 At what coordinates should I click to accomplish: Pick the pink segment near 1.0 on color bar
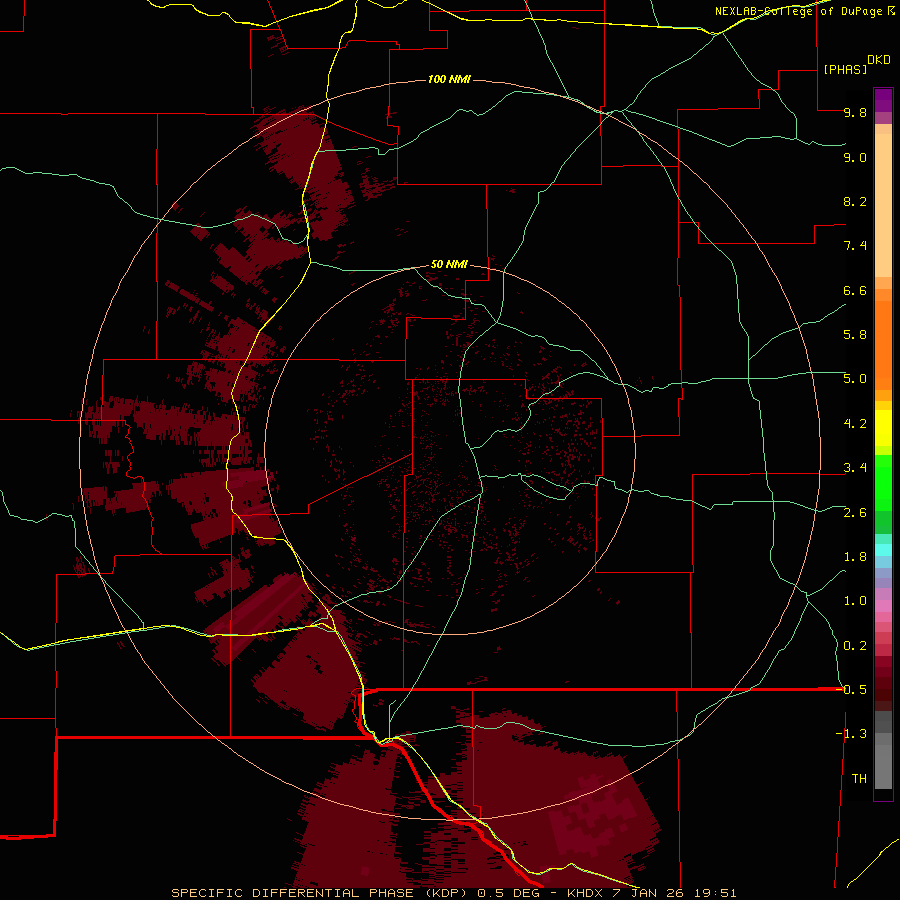[x=883, y=606]
